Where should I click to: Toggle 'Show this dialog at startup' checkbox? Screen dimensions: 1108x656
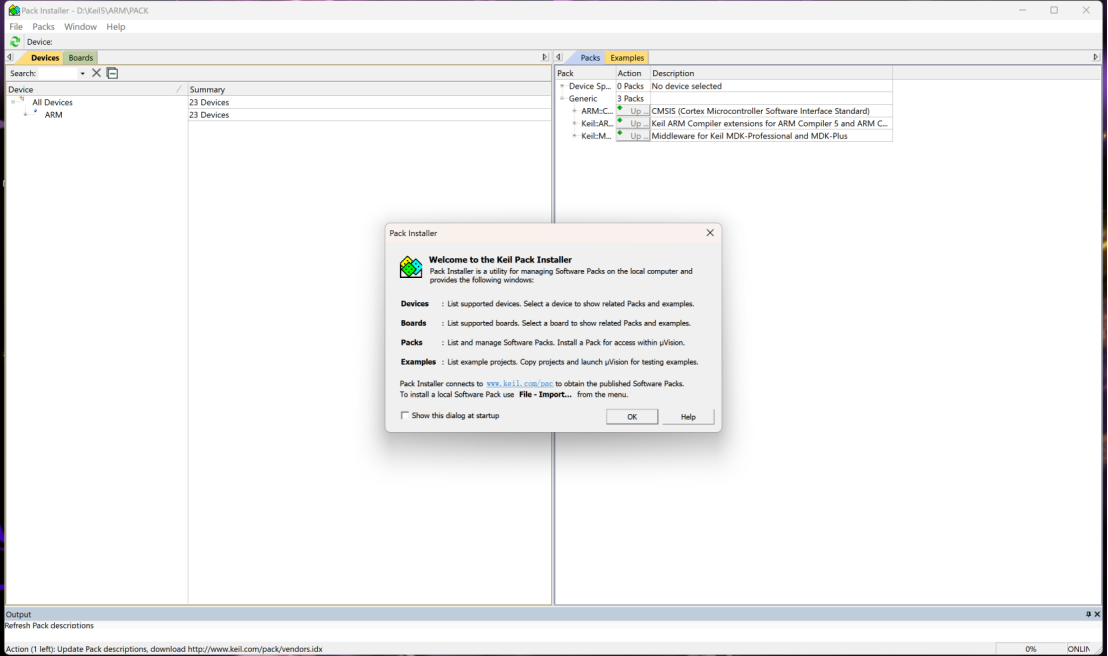coord(405,416)
